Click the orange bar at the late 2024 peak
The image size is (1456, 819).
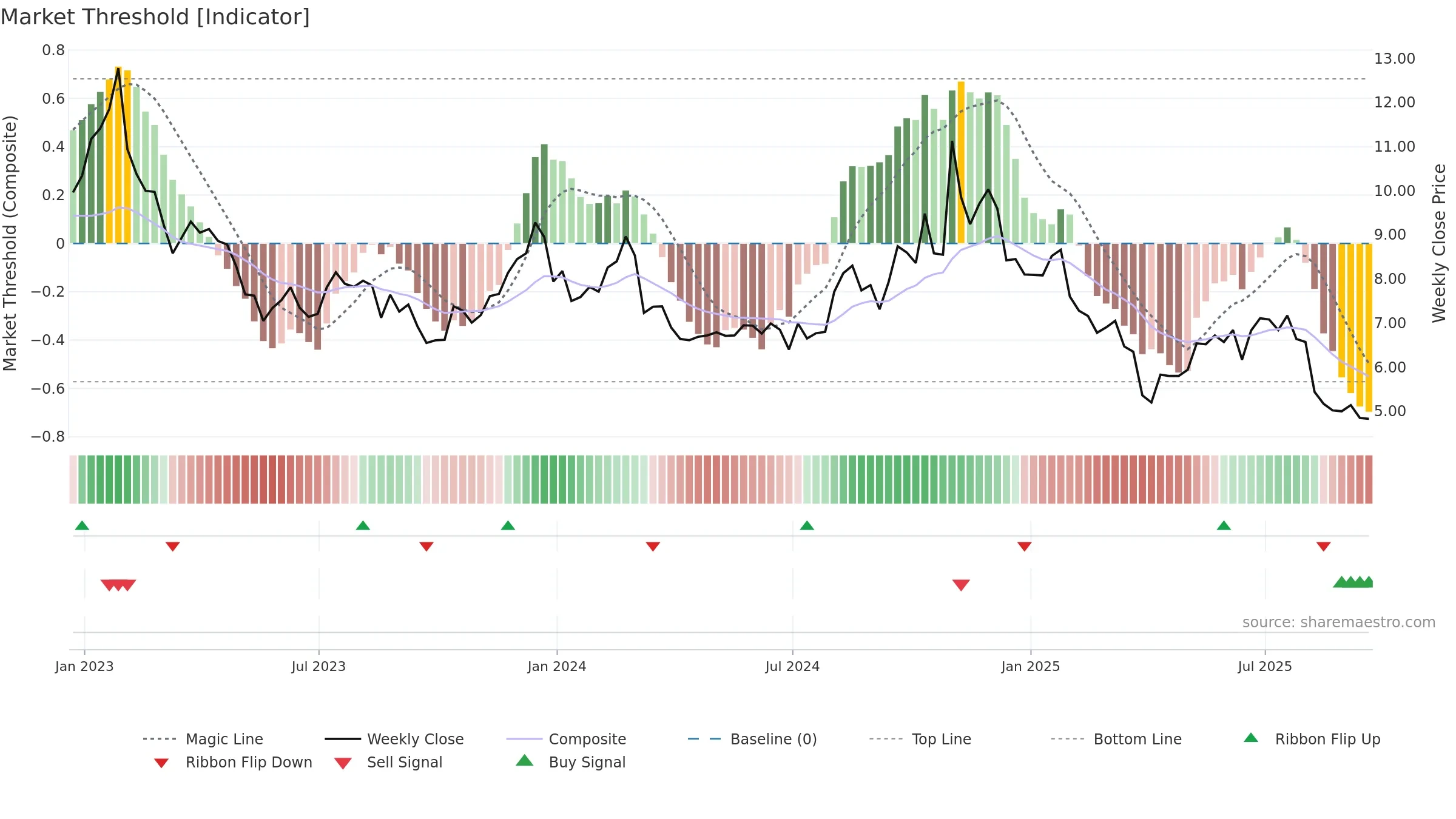[x=961, y=163]
